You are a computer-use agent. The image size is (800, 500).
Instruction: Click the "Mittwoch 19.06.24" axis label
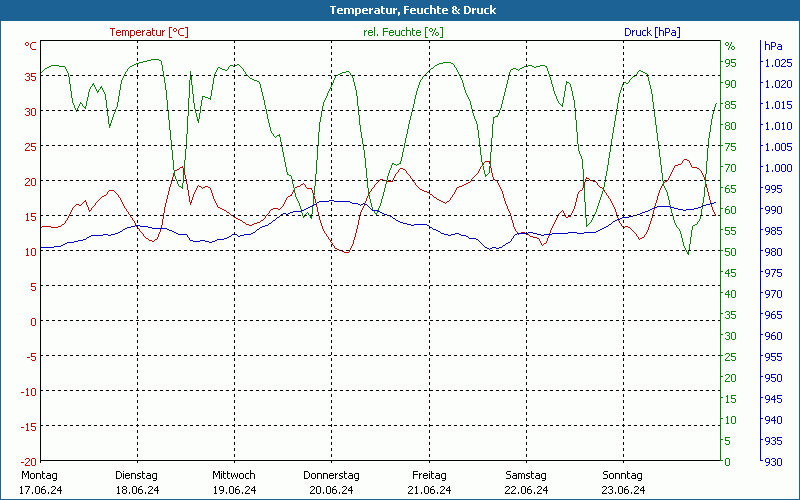point(234,483)
